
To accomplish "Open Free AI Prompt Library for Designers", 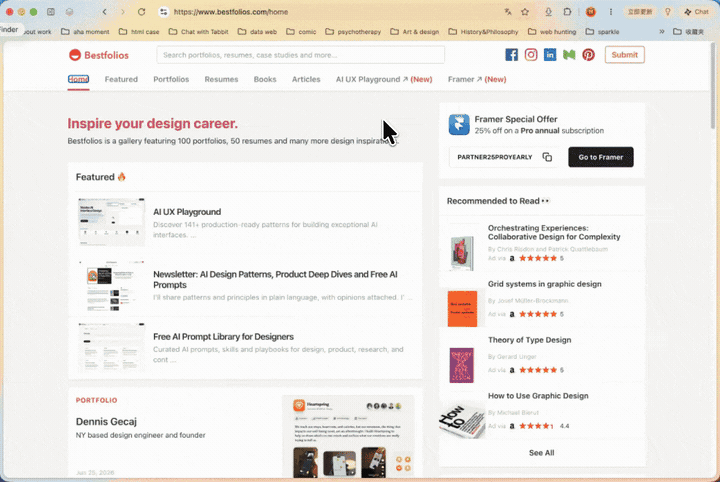I will (x=223, y=336).
